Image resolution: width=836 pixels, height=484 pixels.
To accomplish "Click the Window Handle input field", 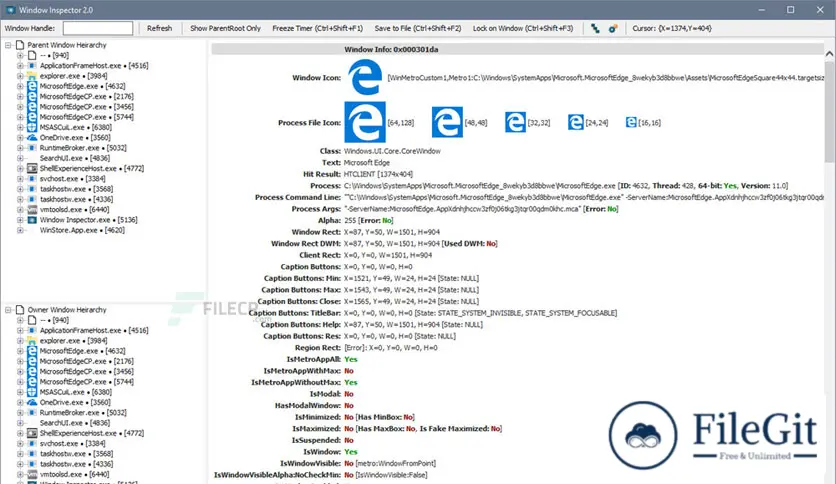I will click(98, 28).
